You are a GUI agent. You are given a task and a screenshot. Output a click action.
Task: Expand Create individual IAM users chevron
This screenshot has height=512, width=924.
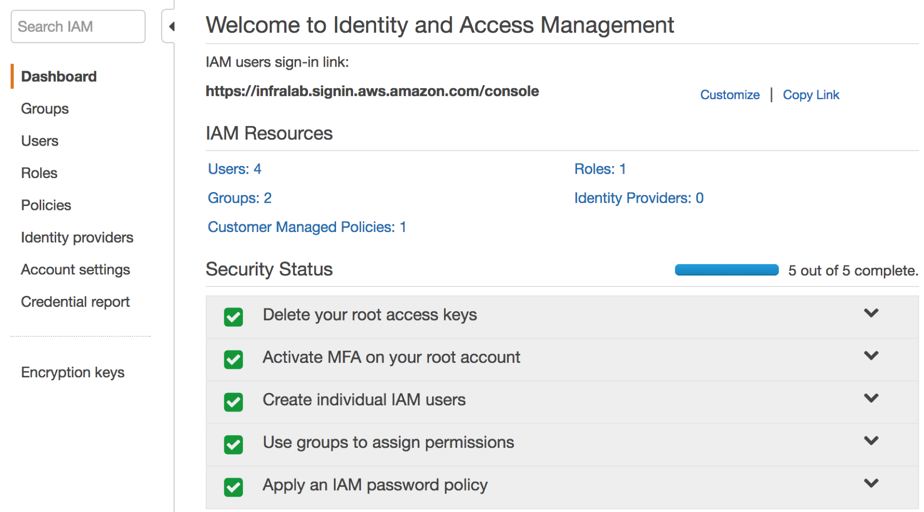[871, 398]
